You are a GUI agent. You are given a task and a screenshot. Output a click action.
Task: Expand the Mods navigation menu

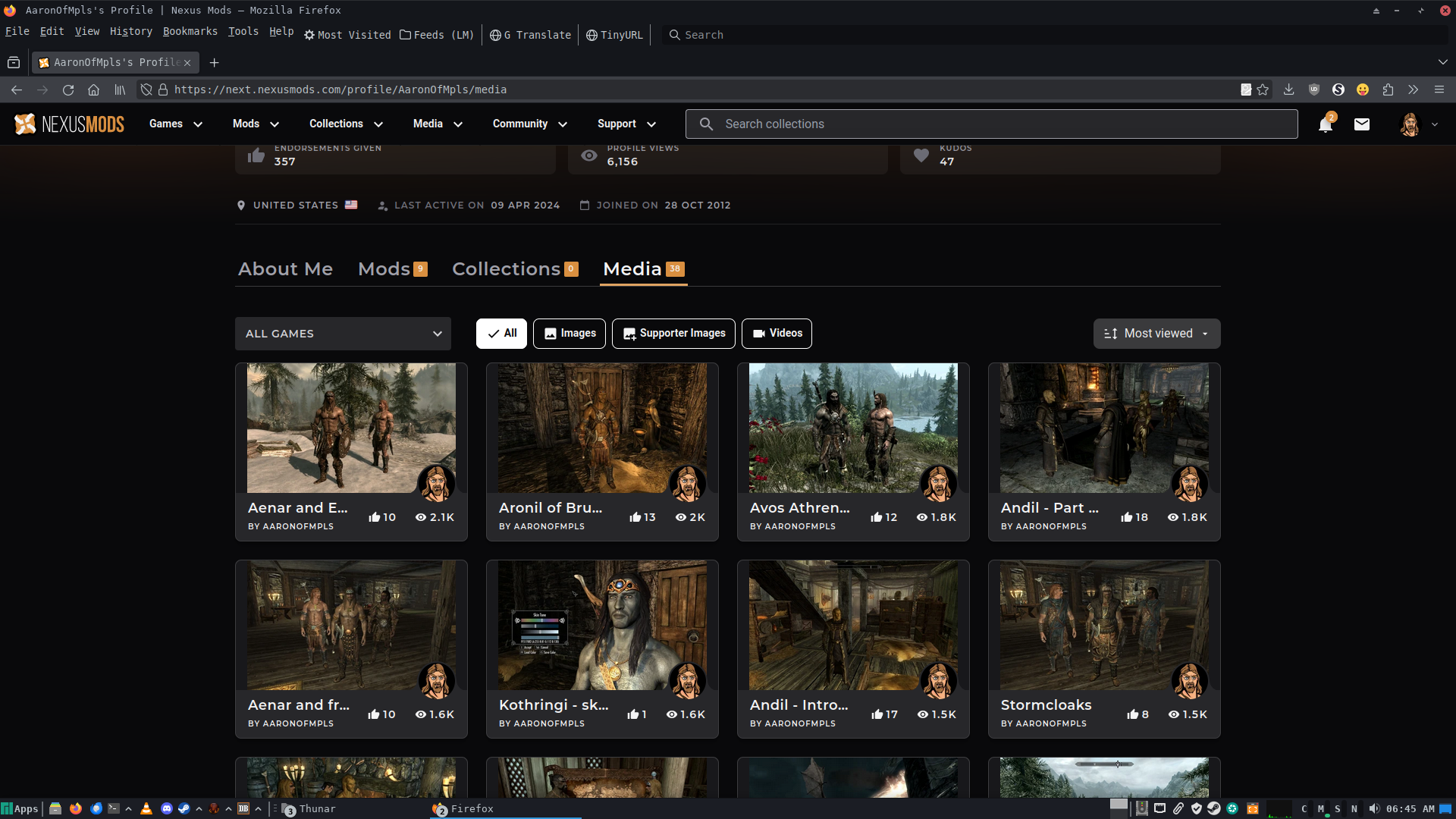(256, 124)
